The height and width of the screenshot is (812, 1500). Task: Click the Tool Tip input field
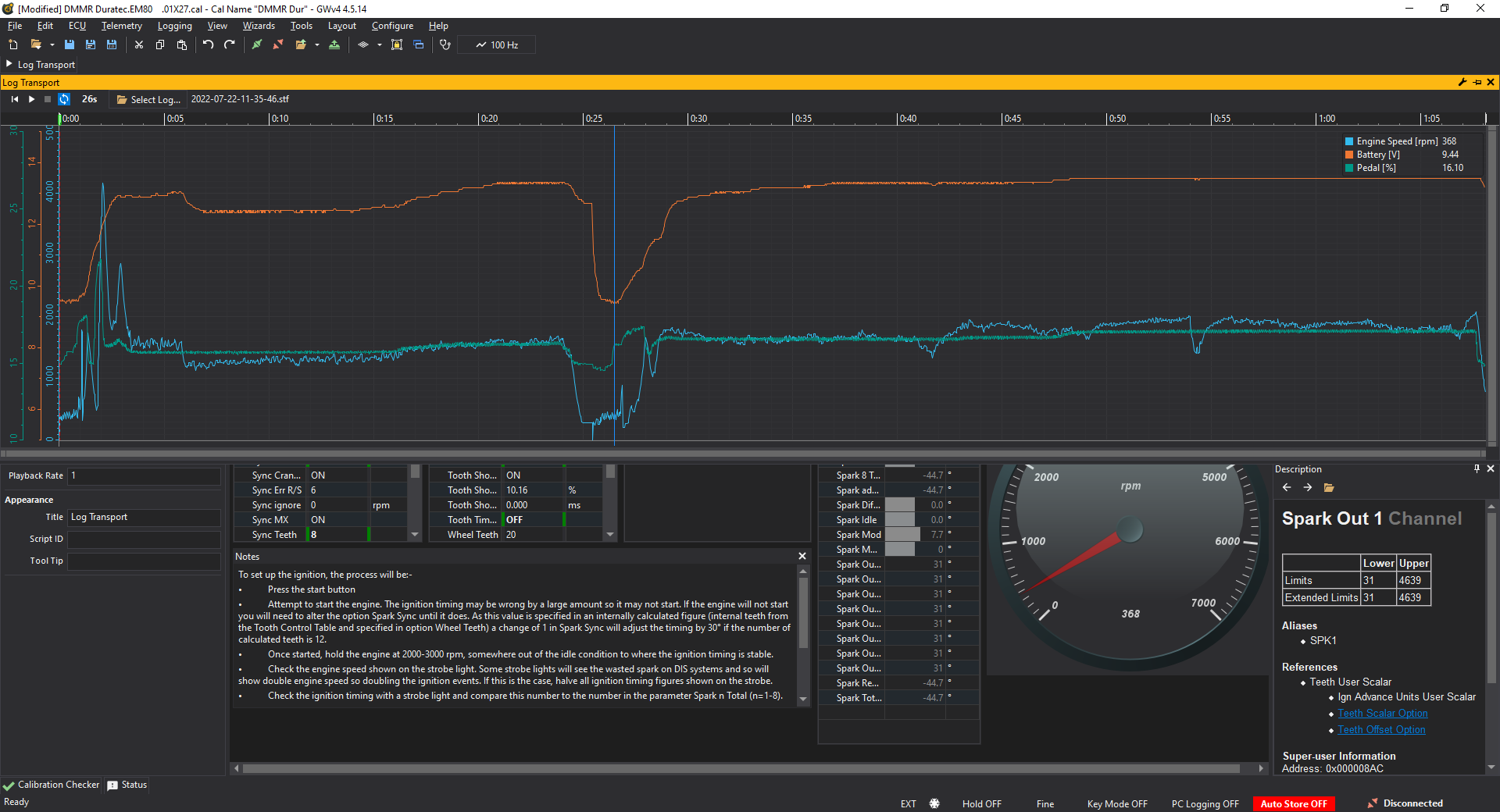tap(145, 561)
